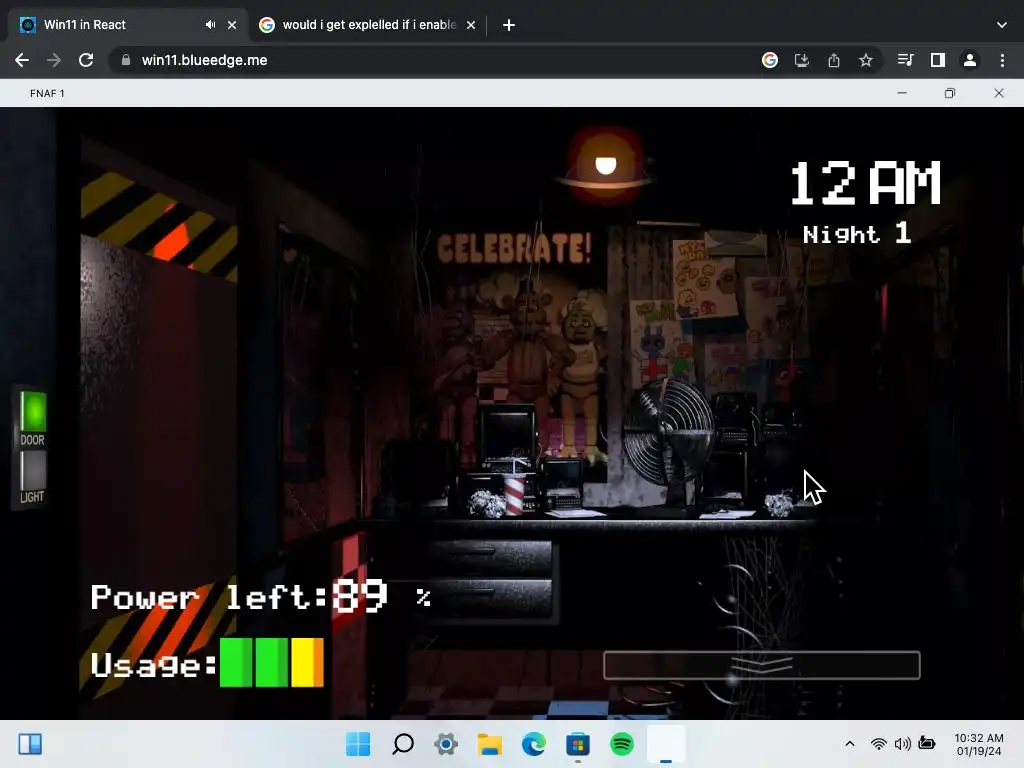Launch Settings from the taskbar
Viewport: 1024px width, 768px height.
click(x=446, y=744)
